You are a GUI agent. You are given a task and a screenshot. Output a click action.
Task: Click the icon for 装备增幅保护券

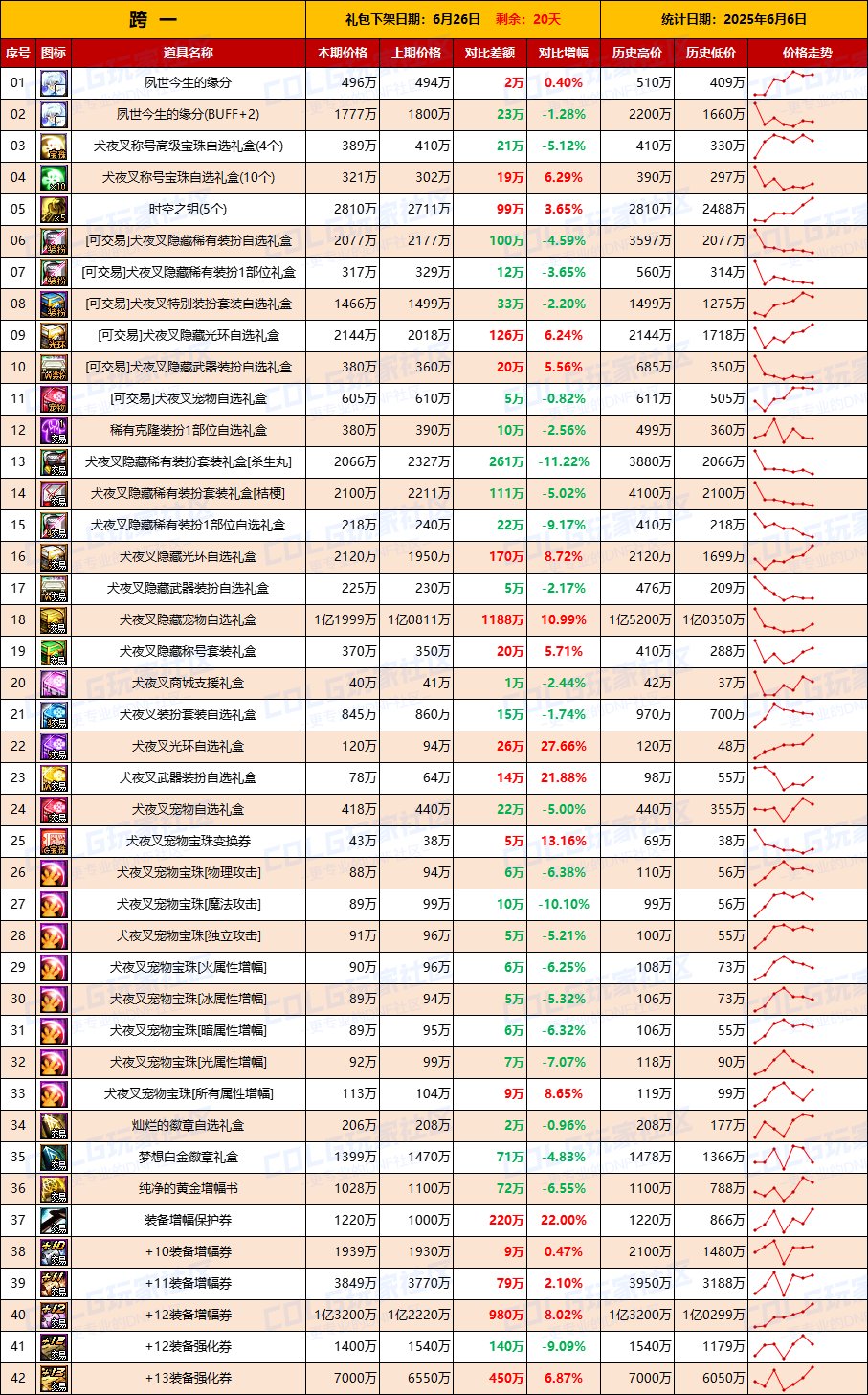[x=54, y=1221]
